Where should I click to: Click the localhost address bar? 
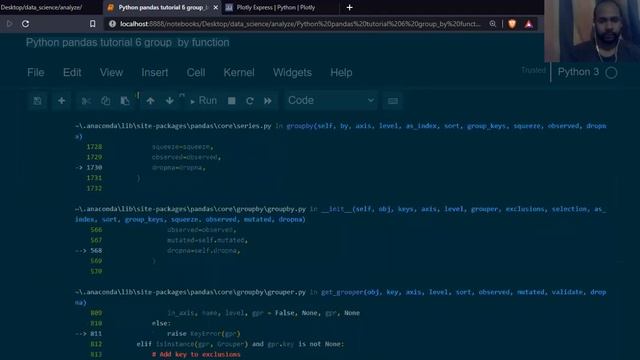[300, 24]
